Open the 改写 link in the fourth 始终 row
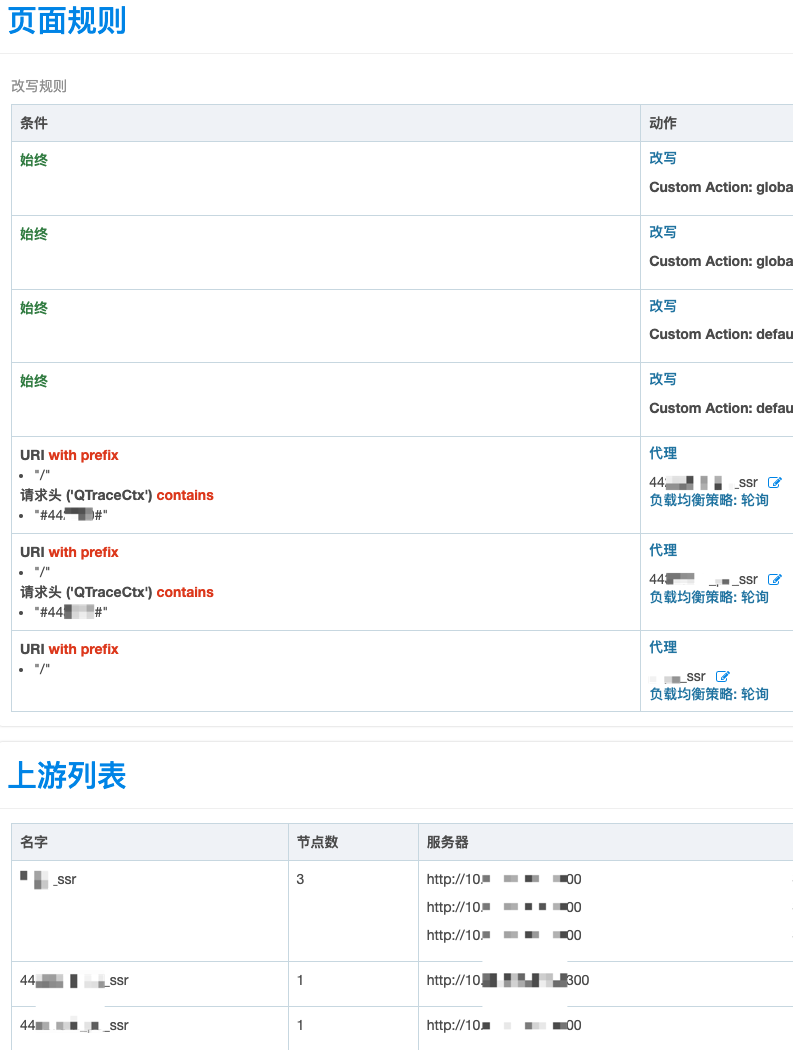 point(663,379)
